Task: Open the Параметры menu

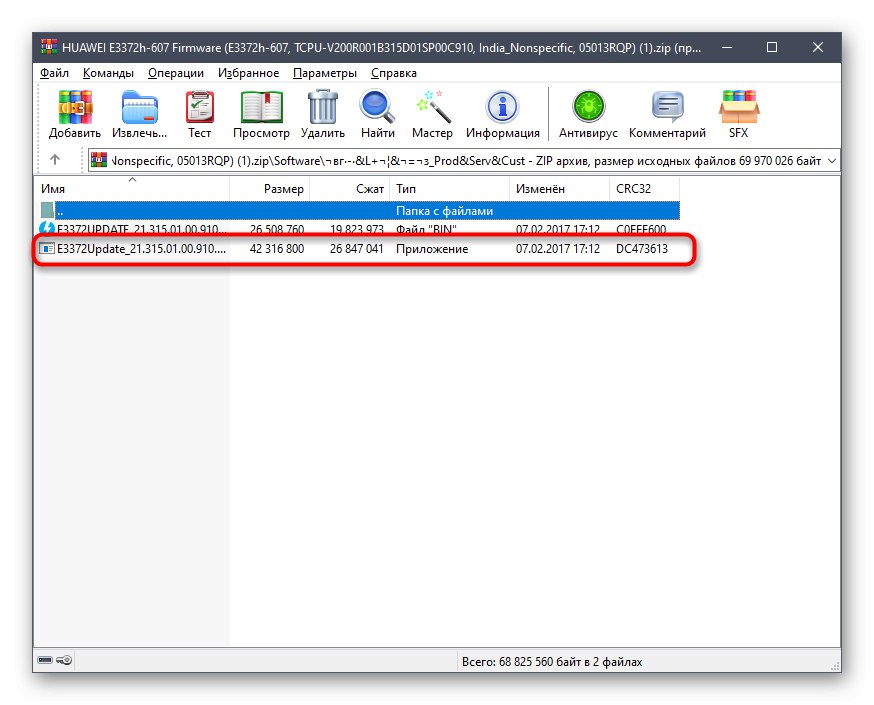Action: pos(325,73)
